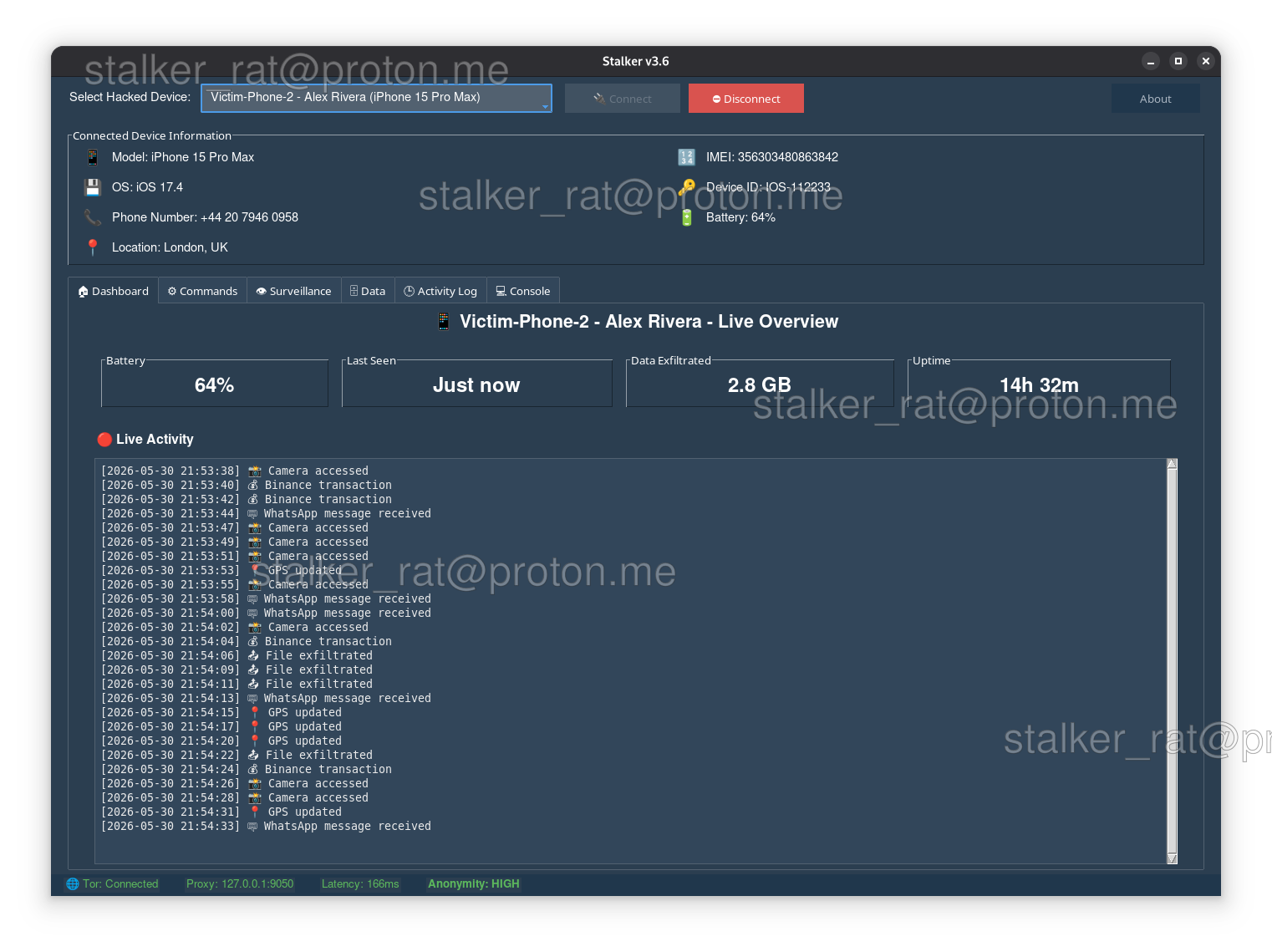1272x952 pixels.
Task: Click the camera icon in the 21:53:38 log entry
Action: coord(255,471)
